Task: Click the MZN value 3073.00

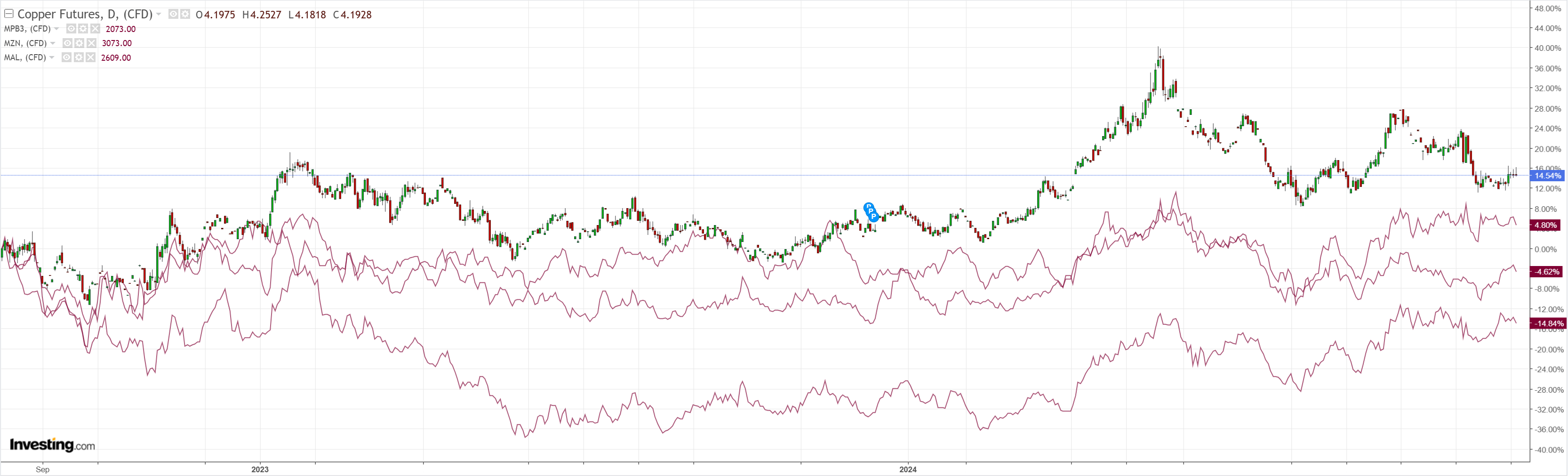Action: click(x=117, y=43)
